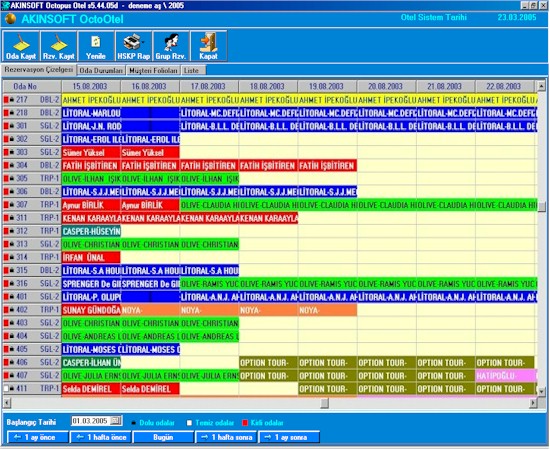Select KENAN KARAAYLA cell on 18.08.2003
This screenshot has width=550, height=450.
[x=268, y=218]
